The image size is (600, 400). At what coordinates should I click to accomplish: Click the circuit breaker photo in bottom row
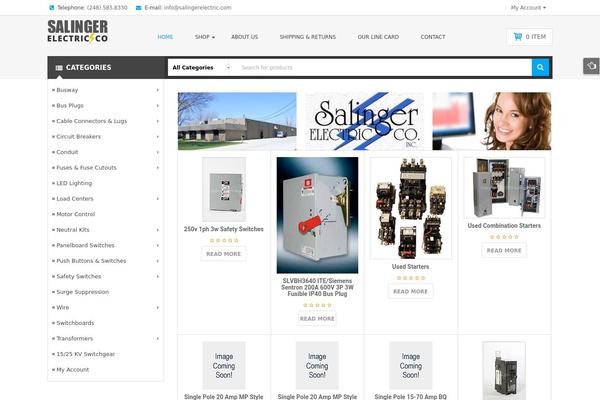[504, 371]
